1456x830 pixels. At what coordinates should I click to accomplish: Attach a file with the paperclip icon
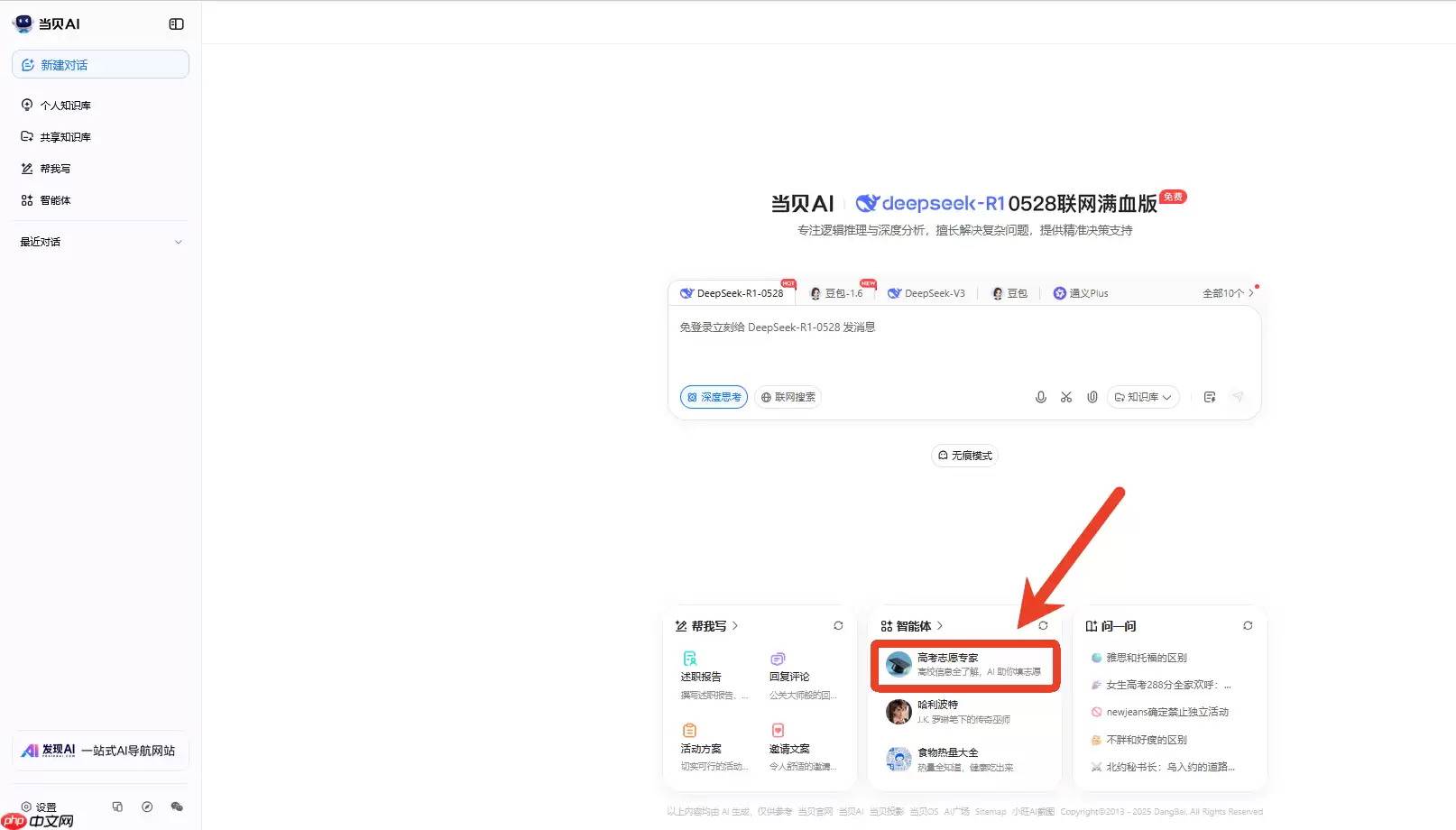pyautogui.click(x=1092, y=397)
